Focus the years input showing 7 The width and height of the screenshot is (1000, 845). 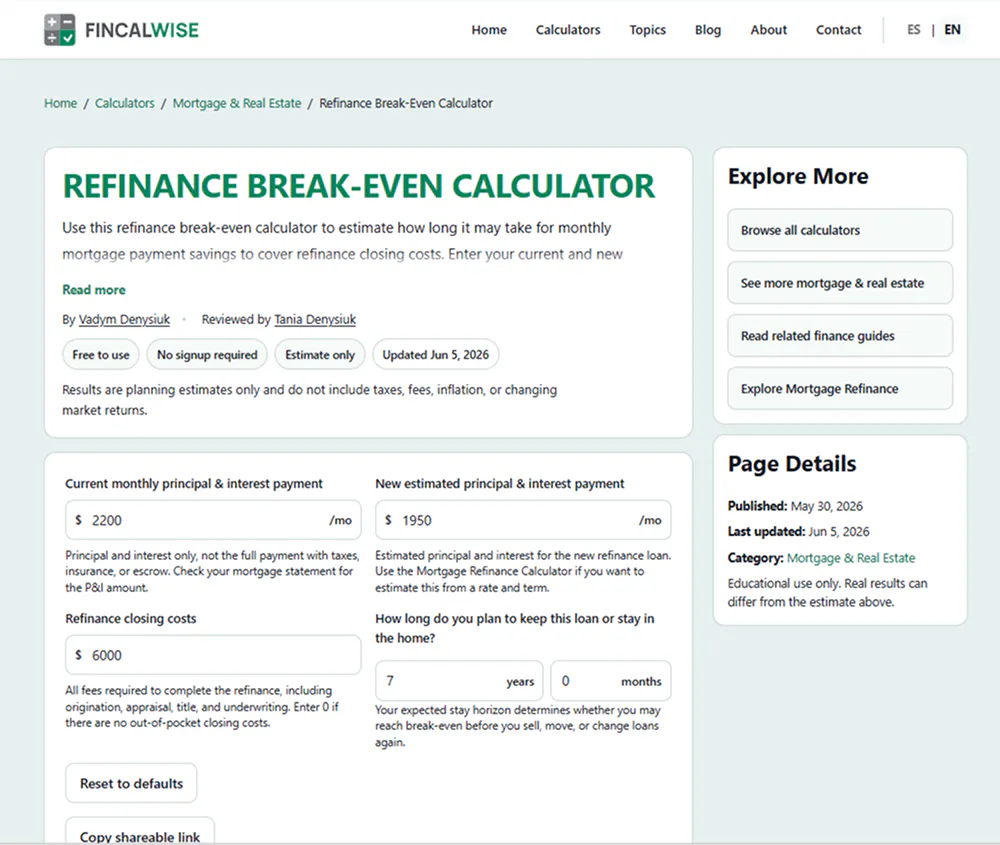(459, 681)
